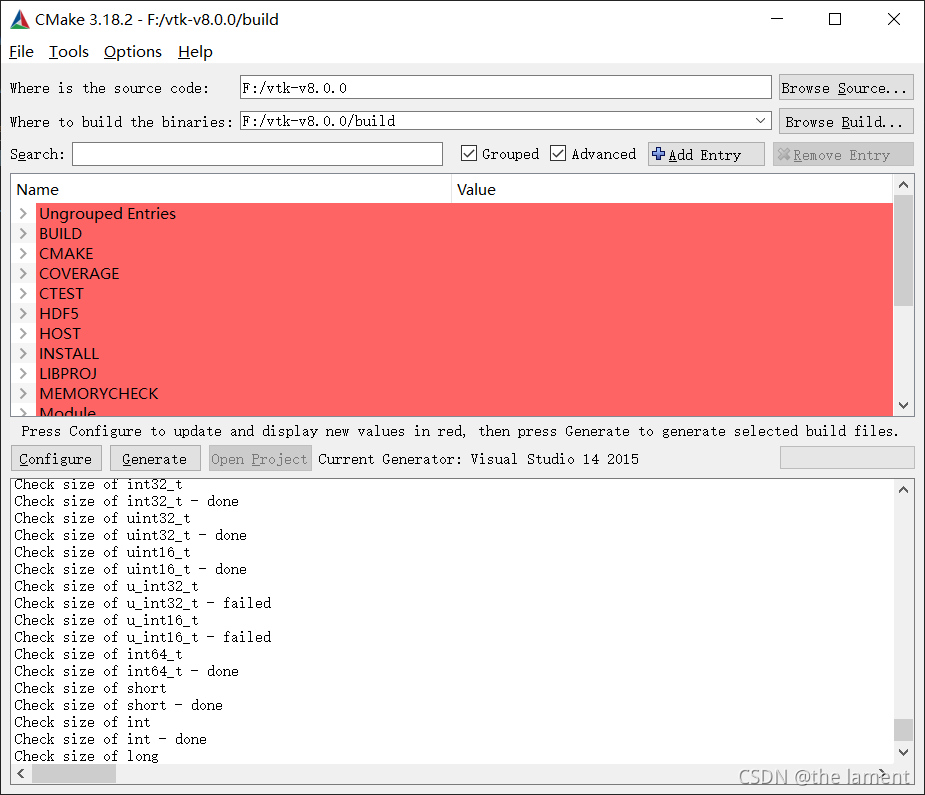The height and width of the screenshot is (795, 925).
Task: Focus the Search input field
Action: pos(257,154)
